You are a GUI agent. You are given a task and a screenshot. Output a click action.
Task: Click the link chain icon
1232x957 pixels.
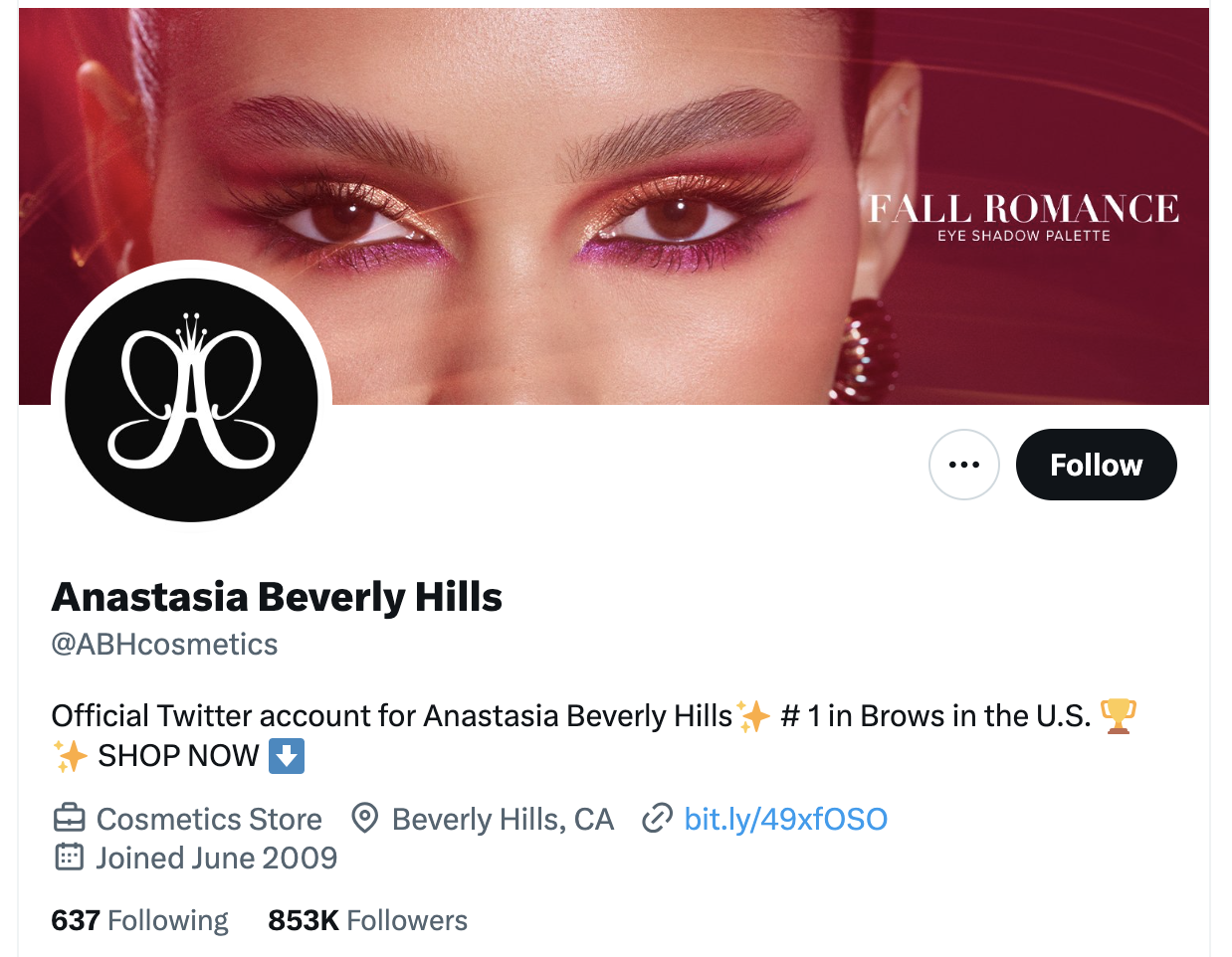click(x=657, y=819)
